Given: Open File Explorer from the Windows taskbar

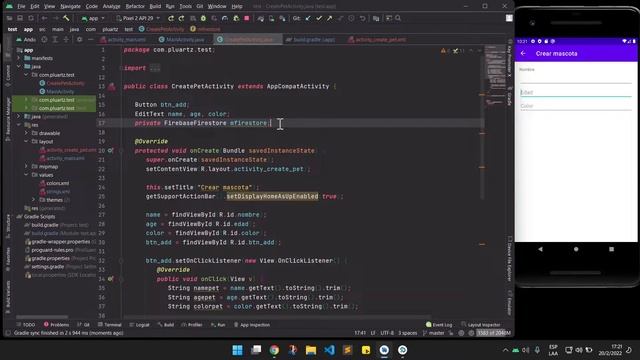Looking at the screenshot, I should point(311,350).
